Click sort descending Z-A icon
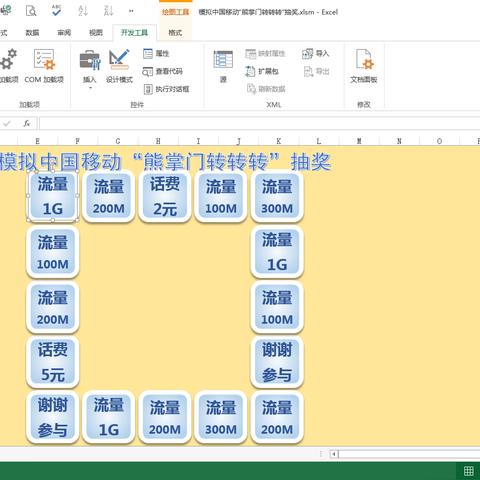 (108, 11)
